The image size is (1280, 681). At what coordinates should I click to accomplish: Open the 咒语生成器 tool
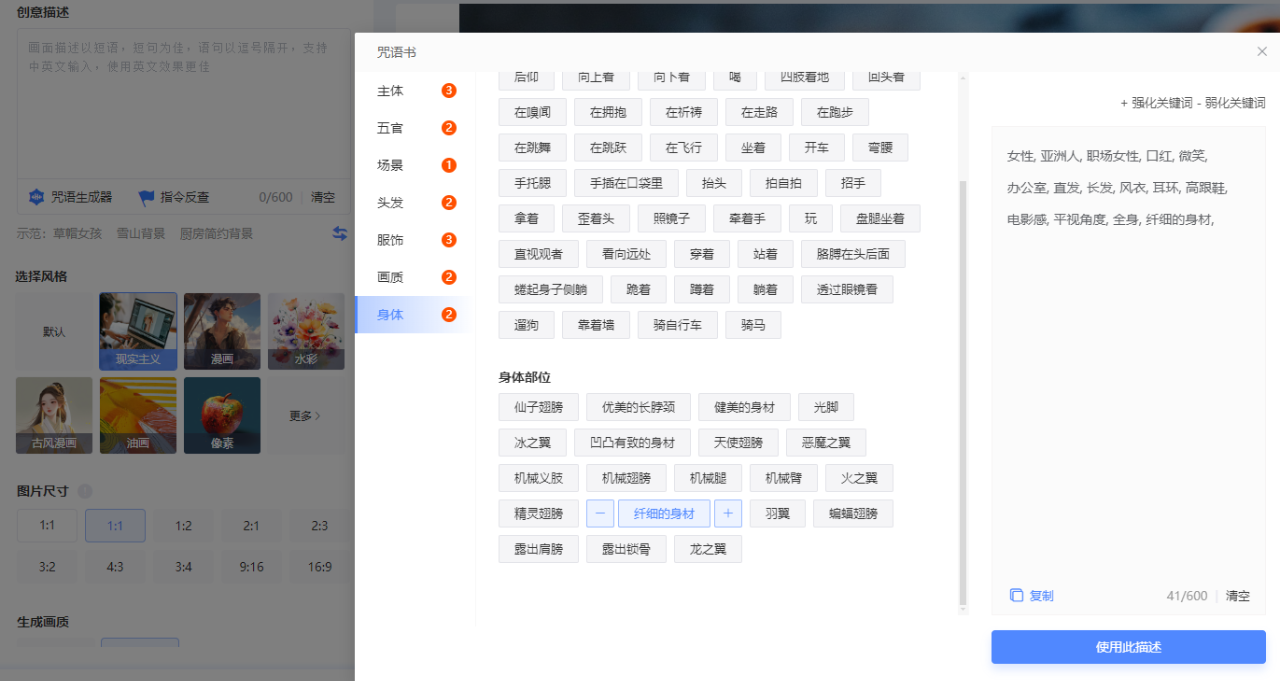(x=70, y=197)
